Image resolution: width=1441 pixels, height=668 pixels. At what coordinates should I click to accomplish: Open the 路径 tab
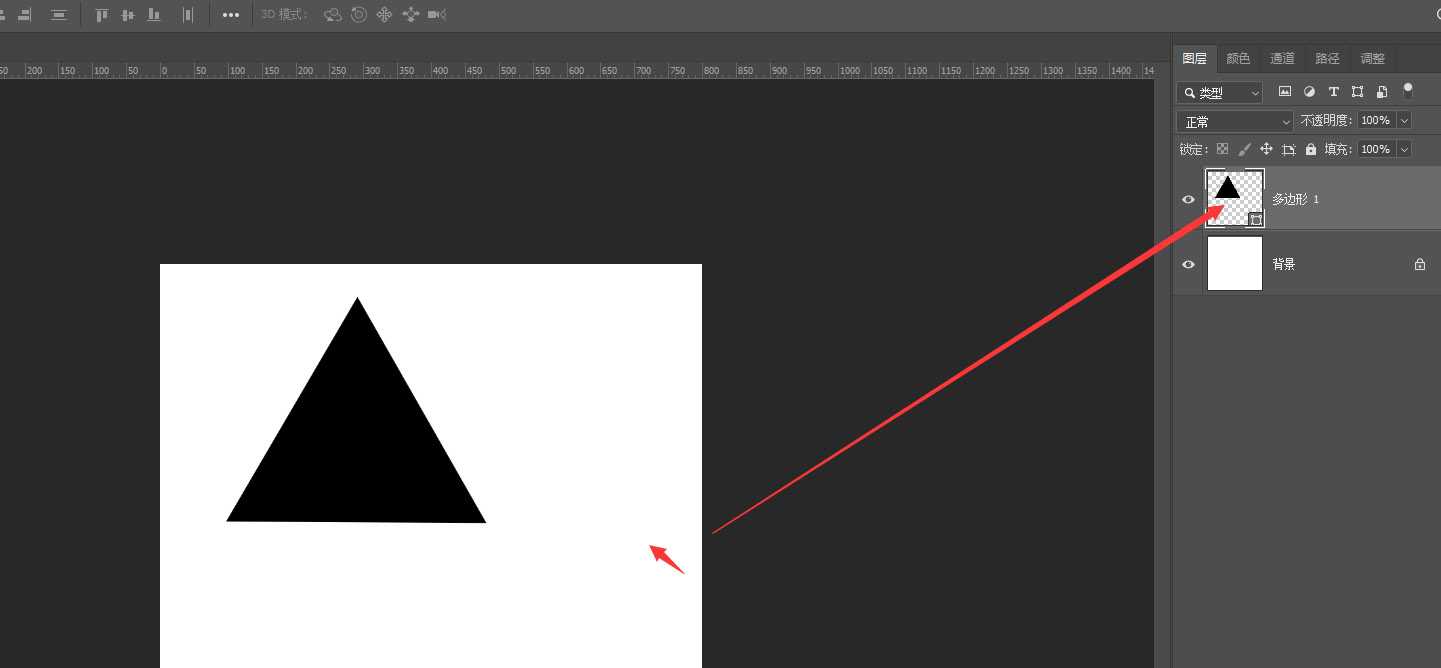pos(1327,58)
